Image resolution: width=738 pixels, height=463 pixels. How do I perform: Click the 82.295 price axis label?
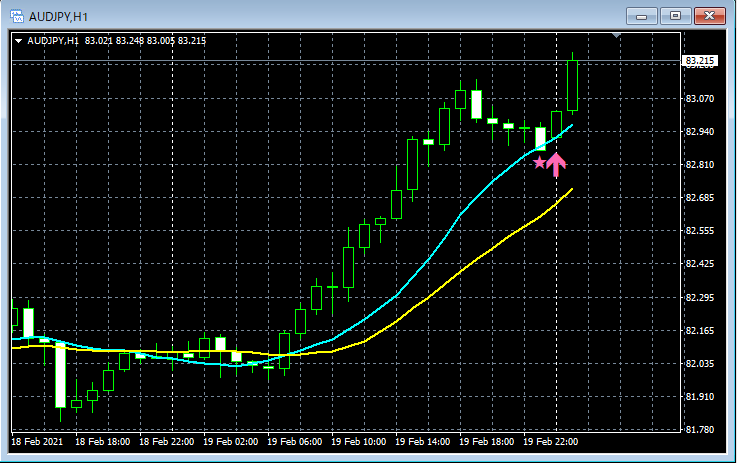(x=699, y=297)
